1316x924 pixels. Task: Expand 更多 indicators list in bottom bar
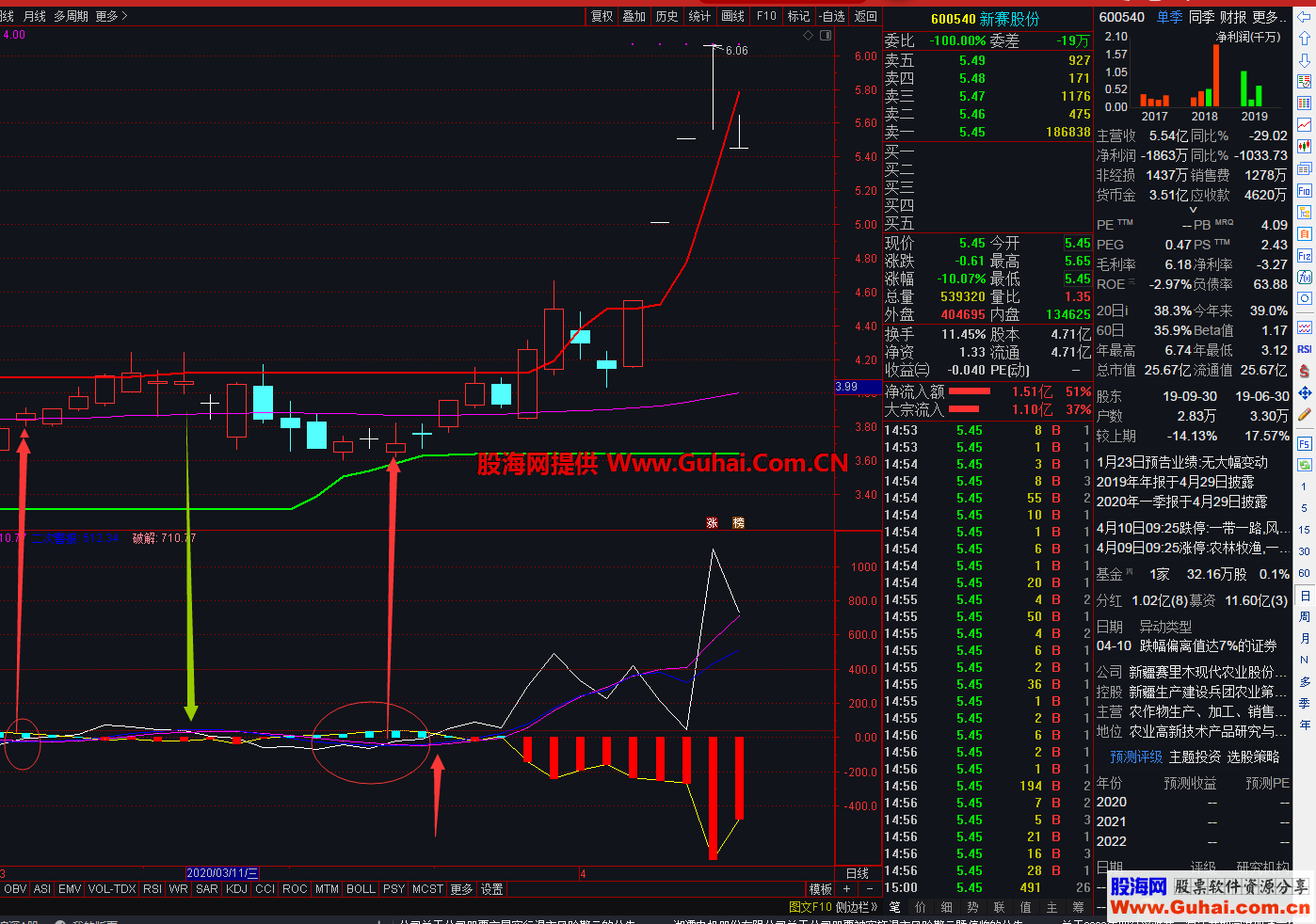click(461, 889)
